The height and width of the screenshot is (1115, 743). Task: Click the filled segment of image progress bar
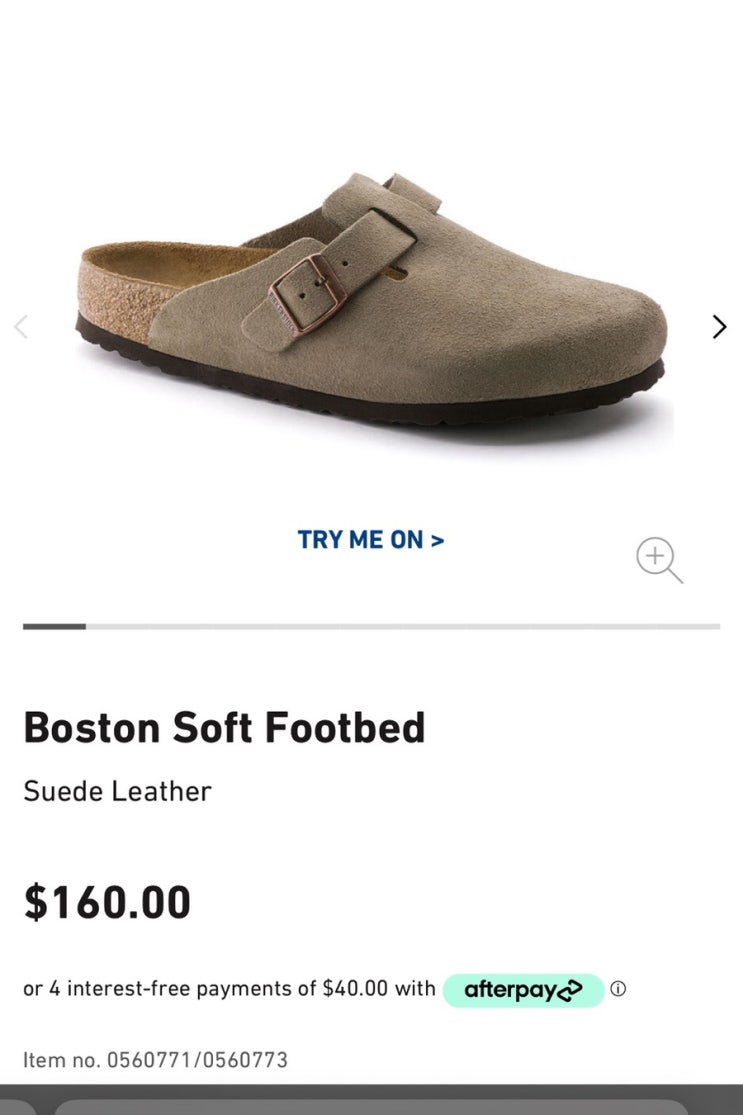(54, 627)
